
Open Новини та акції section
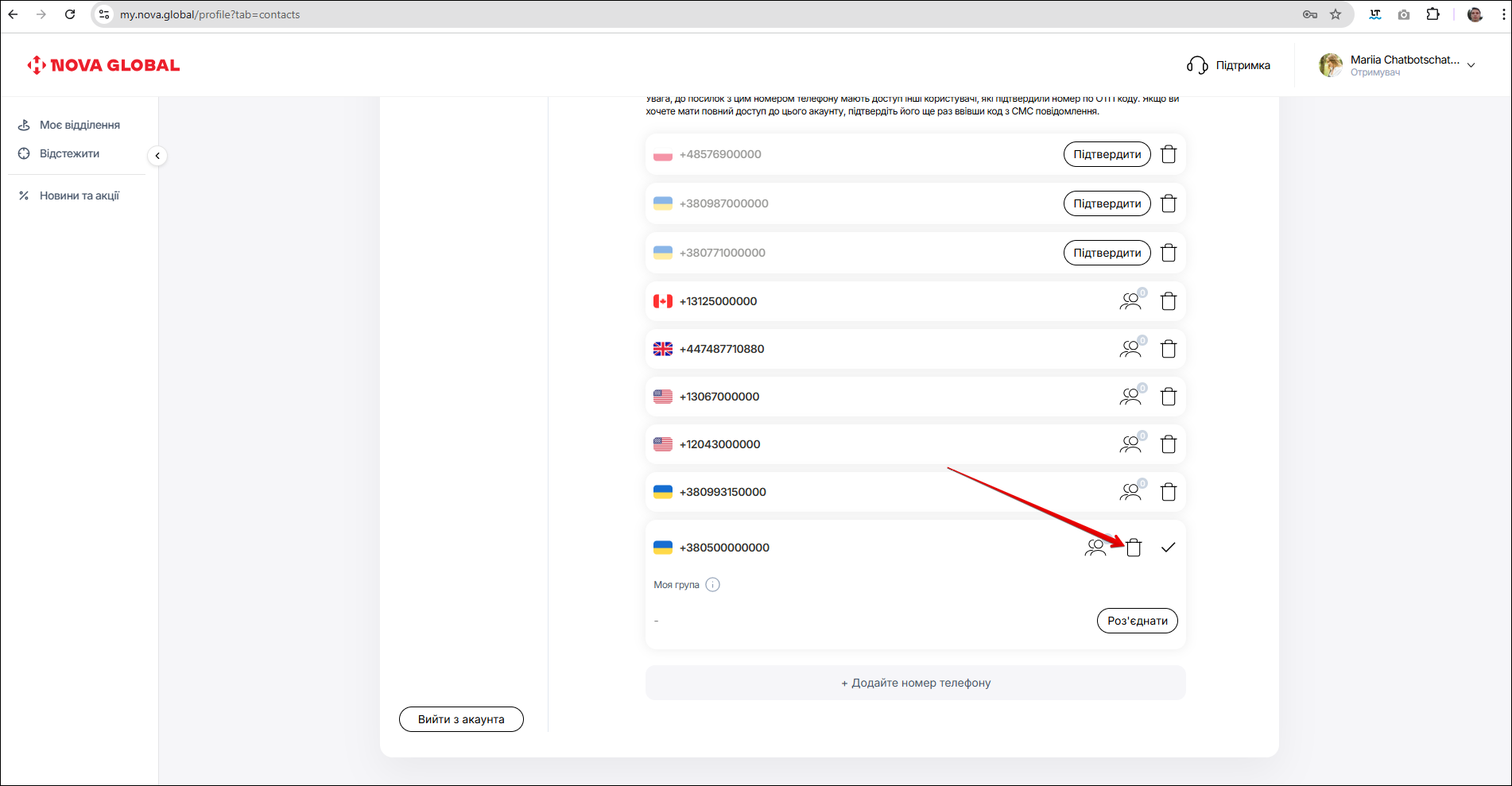tap(79, 196)
